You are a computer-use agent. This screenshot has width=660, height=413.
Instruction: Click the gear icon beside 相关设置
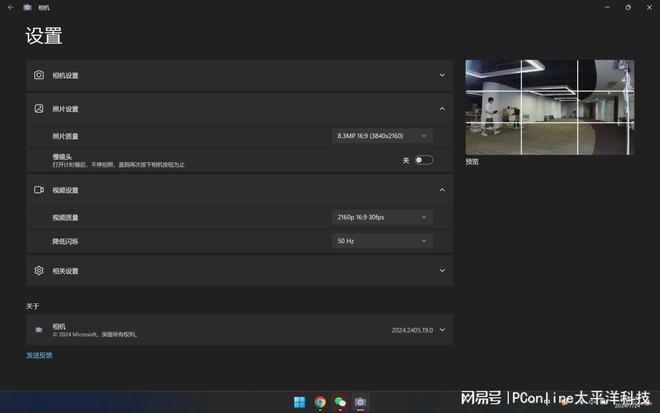pos(39,271)
